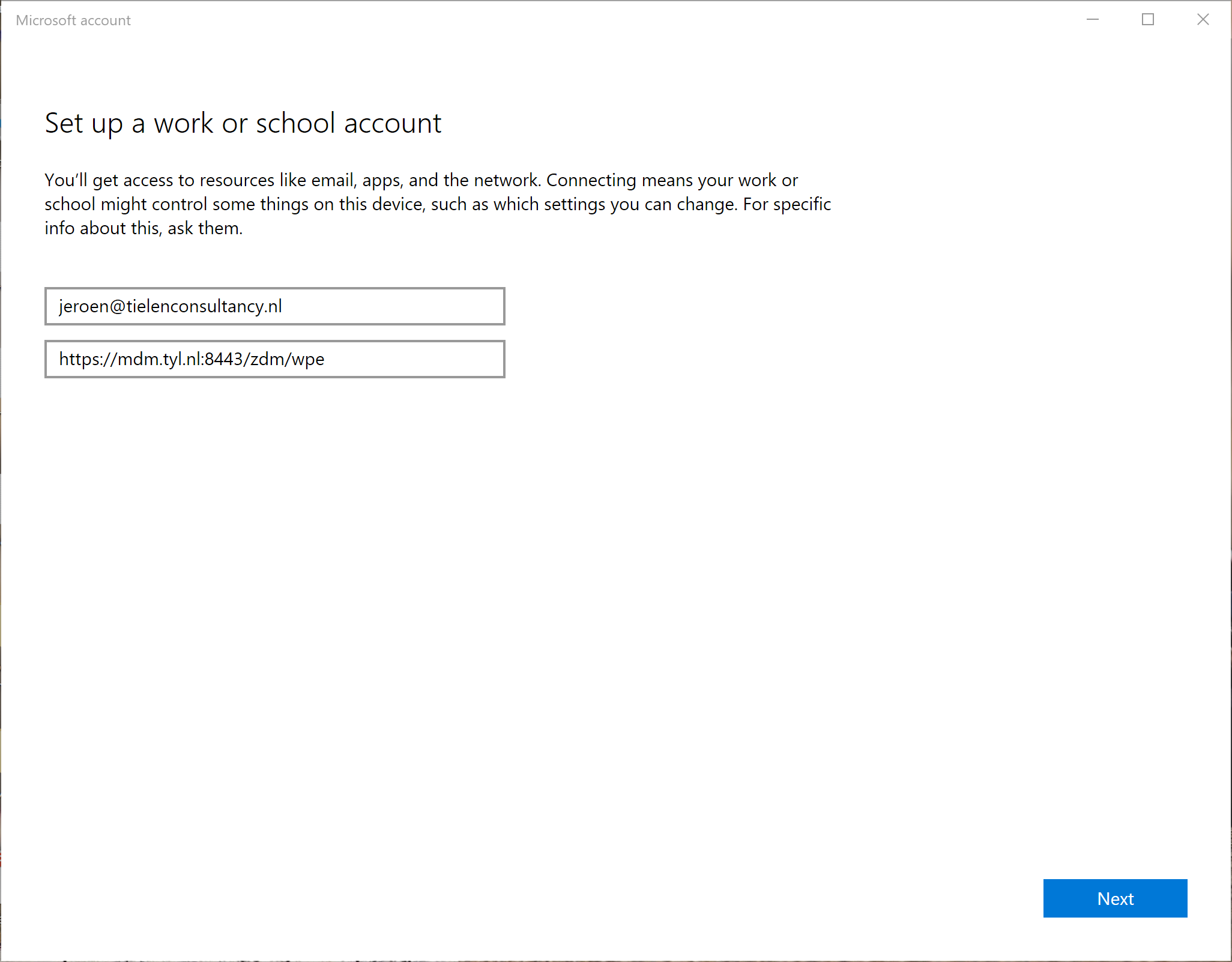Minimize the Microsoft account window
This screenshot has height=962, width=1232.
[x=1093, y=20]
